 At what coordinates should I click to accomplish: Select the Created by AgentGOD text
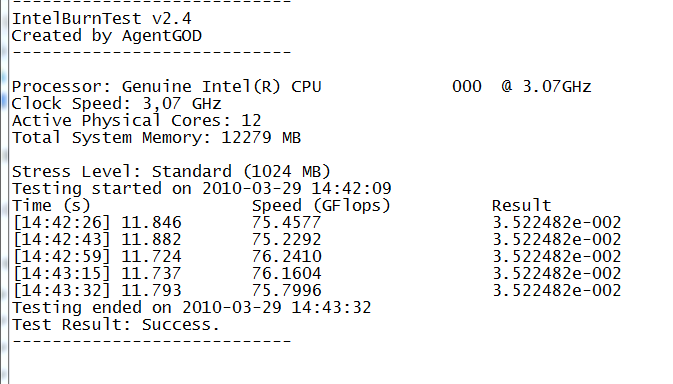[106, 36]
